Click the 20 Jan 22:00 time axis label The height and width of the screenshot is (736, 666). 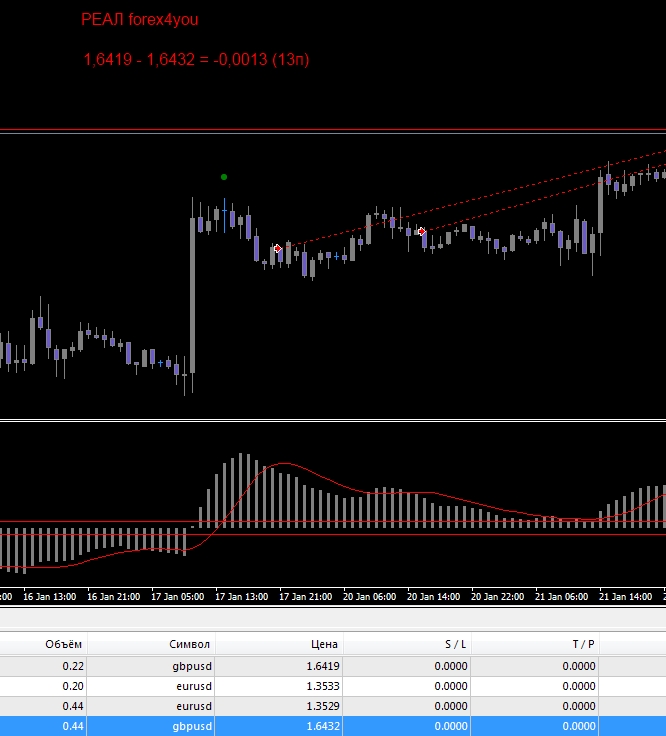498,597
